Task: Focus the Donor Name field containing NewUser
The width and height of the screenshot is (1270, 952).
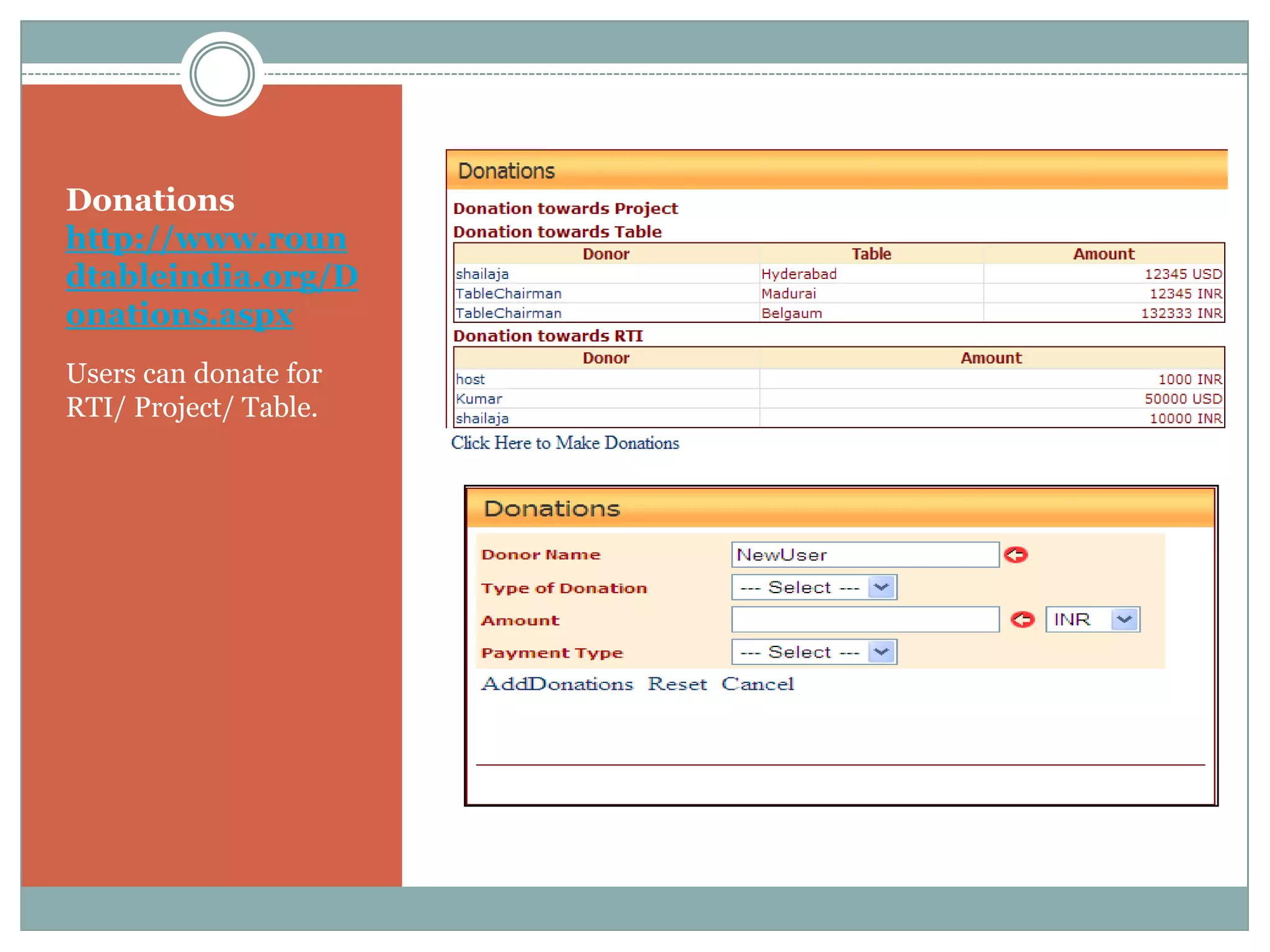Action: (865, 555)
